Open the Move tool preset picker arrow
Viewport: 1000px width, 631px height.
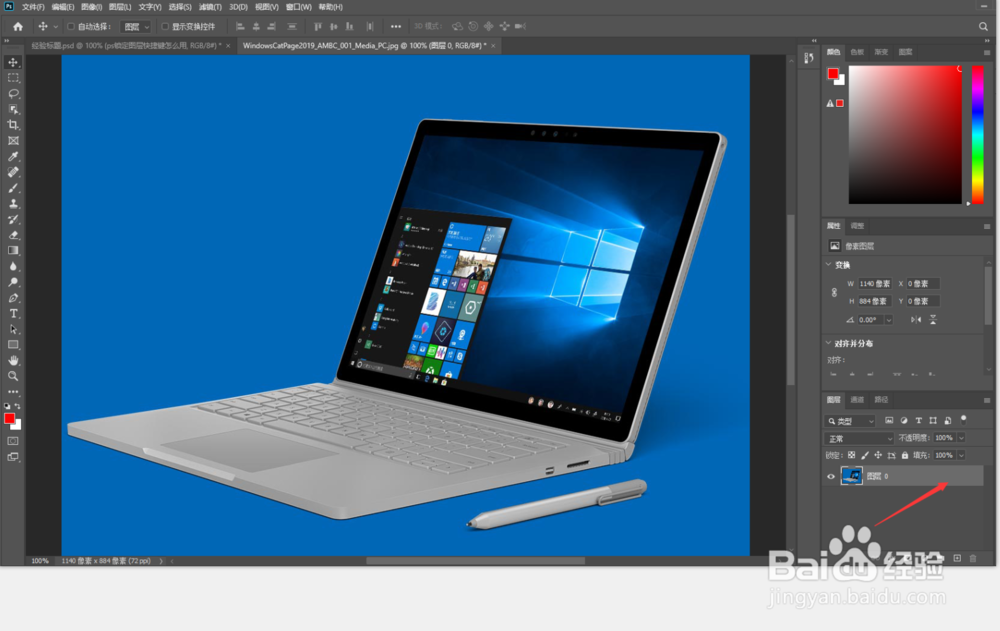(x=55, y=26)
